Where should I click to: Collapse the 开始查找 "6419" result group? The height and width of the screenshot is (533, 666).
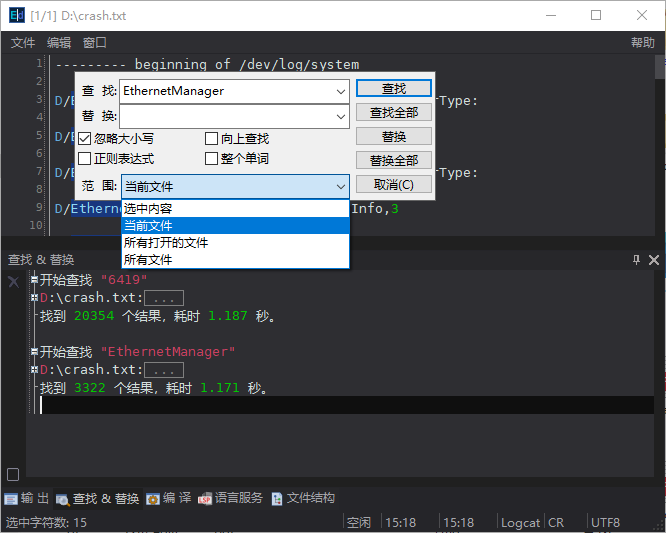coord(34,280)
